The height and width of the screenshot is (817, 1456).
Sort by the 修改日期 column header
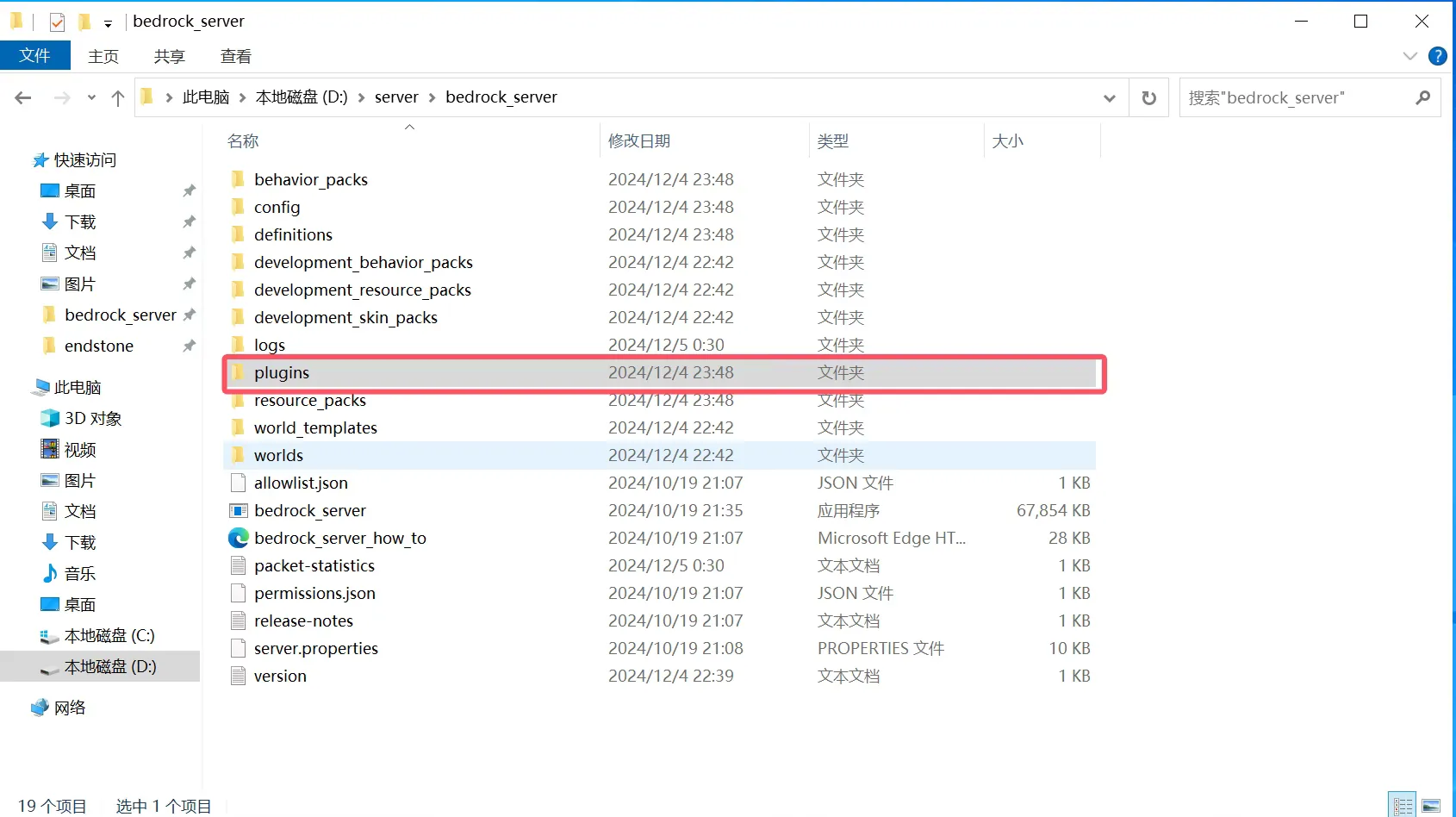639,141
